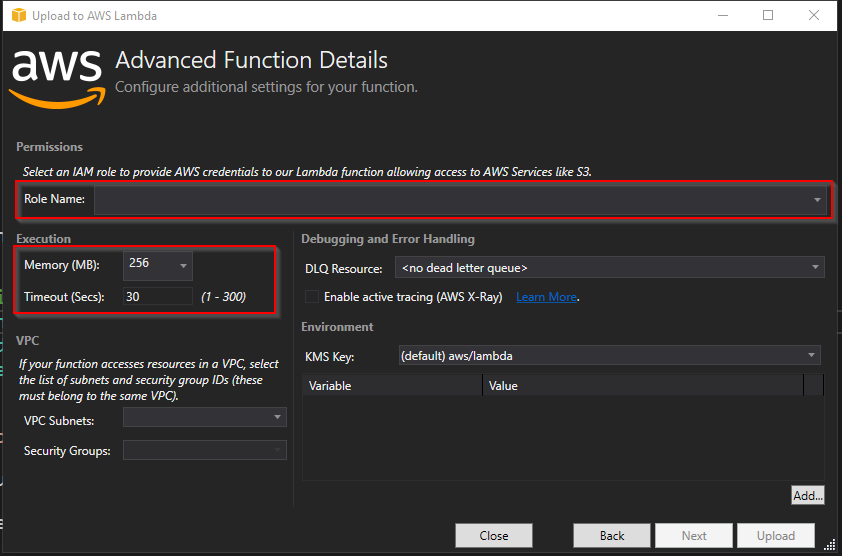Click the Next button
This screenshot has width=842, height=556.
click(694, 536)
